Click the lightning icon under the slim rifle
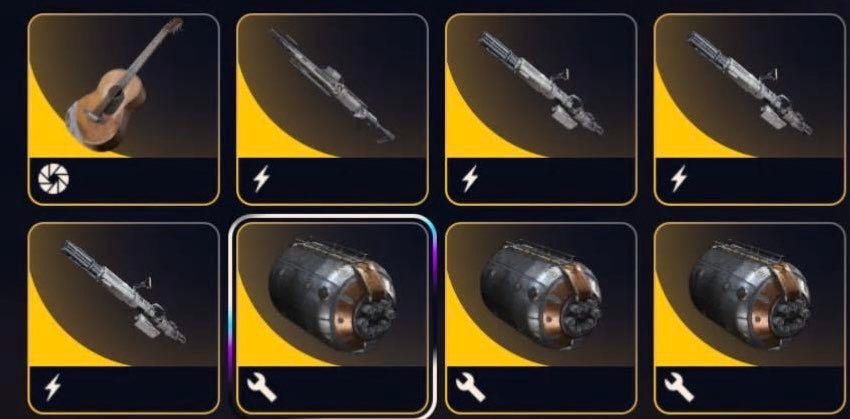850x419 pixels. [x=261, y=178]
